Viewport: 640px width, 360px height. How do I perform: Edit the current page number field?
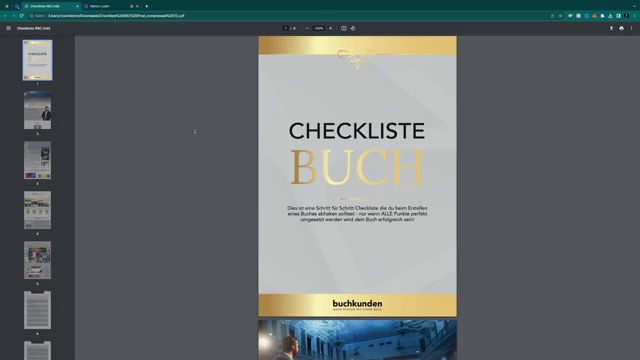point(286,29)
